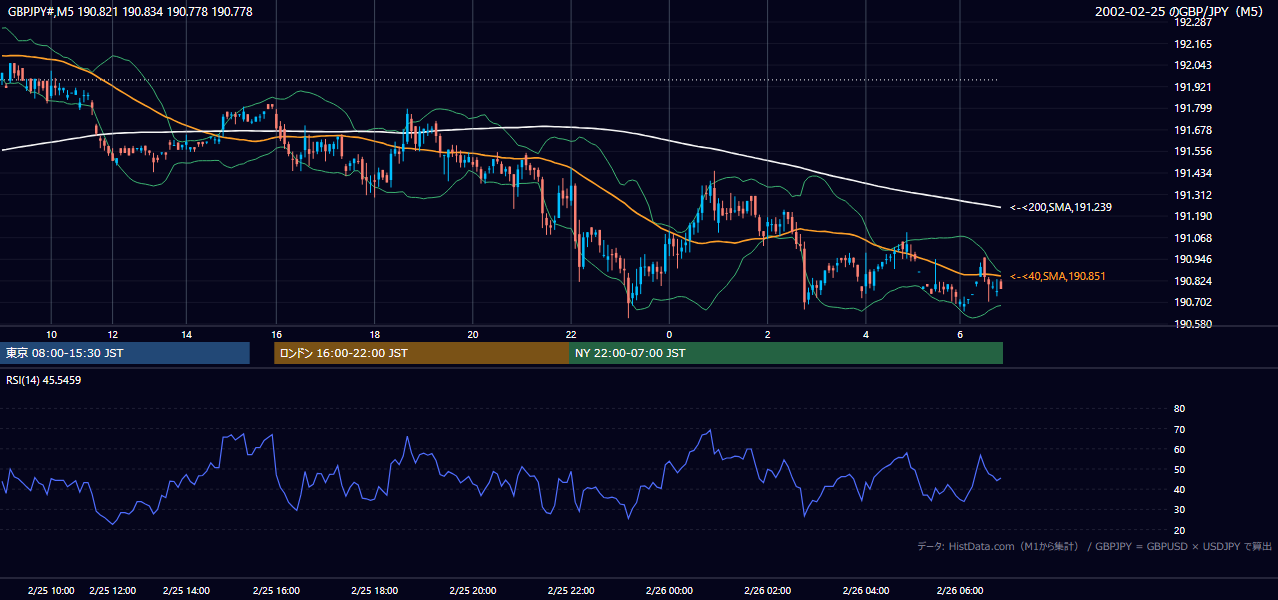
Task: Click price axis value 191.678
Action: [x=1193, y=130]
